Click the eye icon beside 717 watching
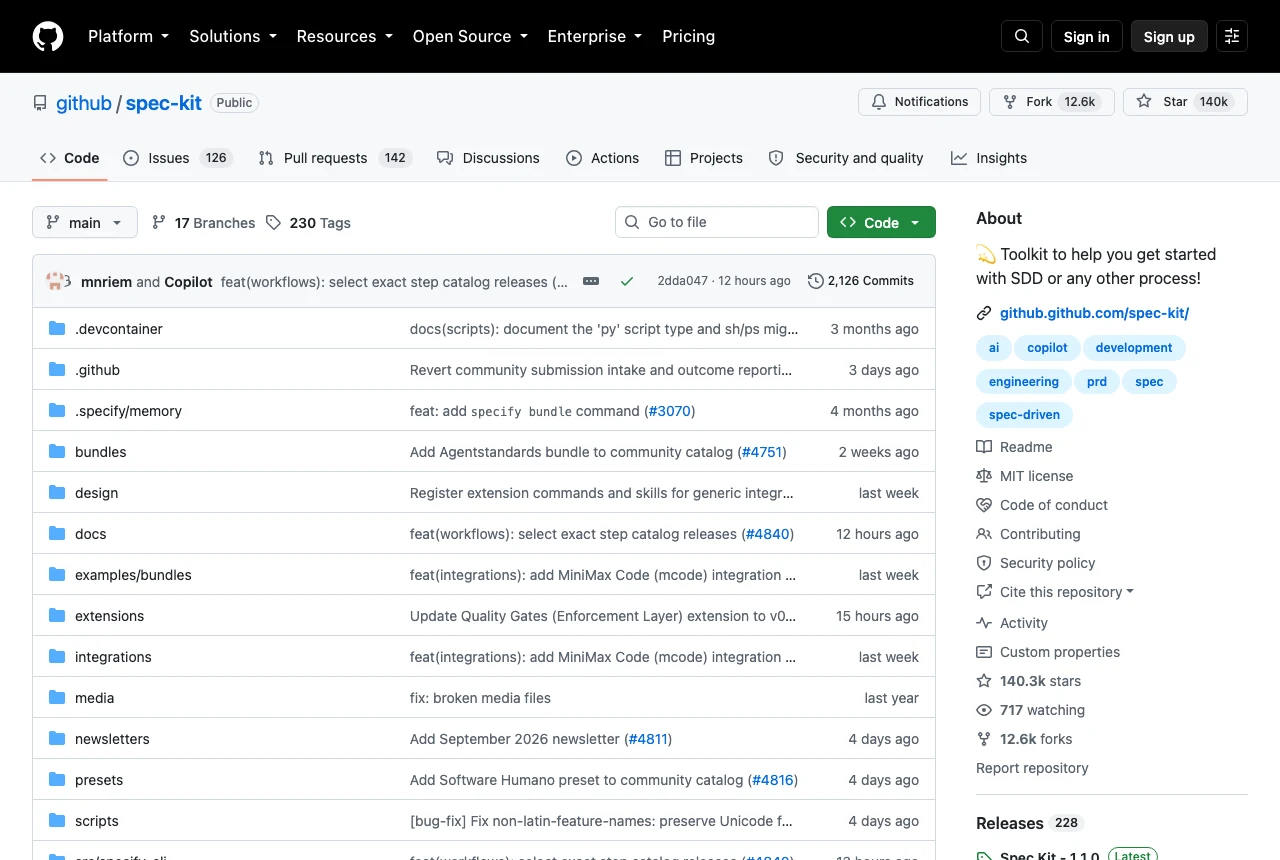 coord(984,710)
